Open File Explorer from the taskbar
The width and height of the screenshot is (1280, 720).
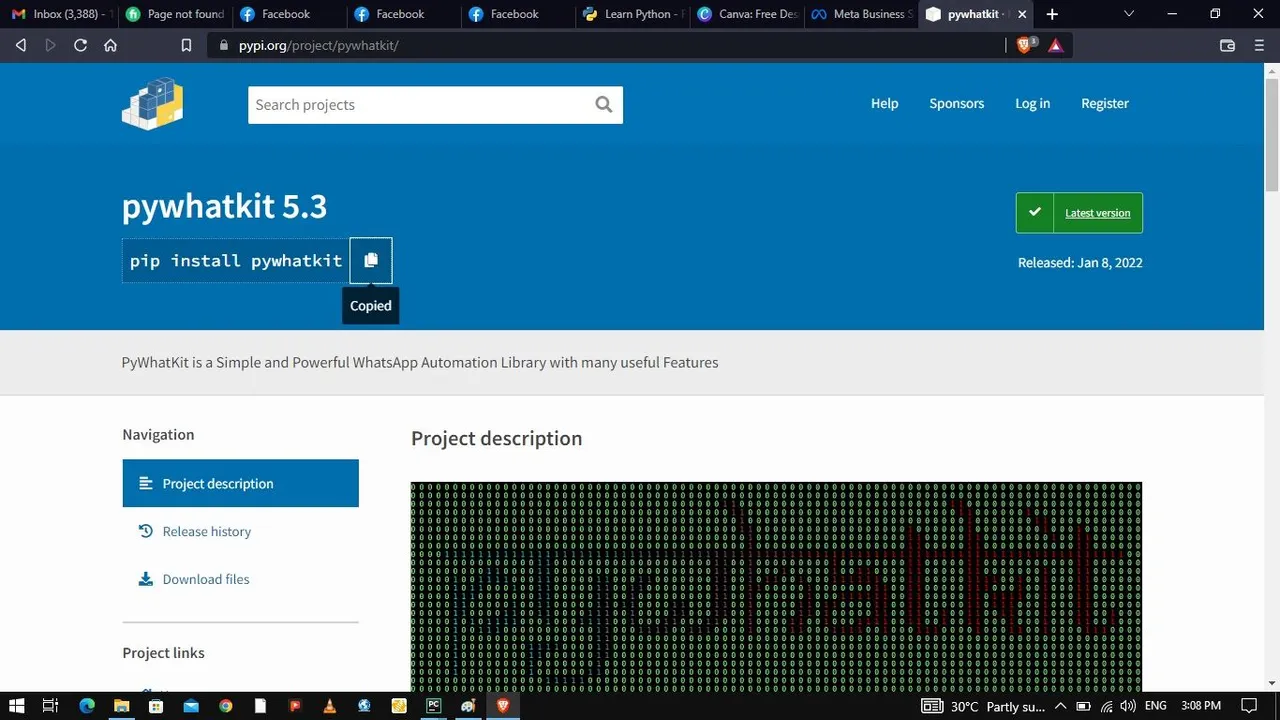click(121, 706)
